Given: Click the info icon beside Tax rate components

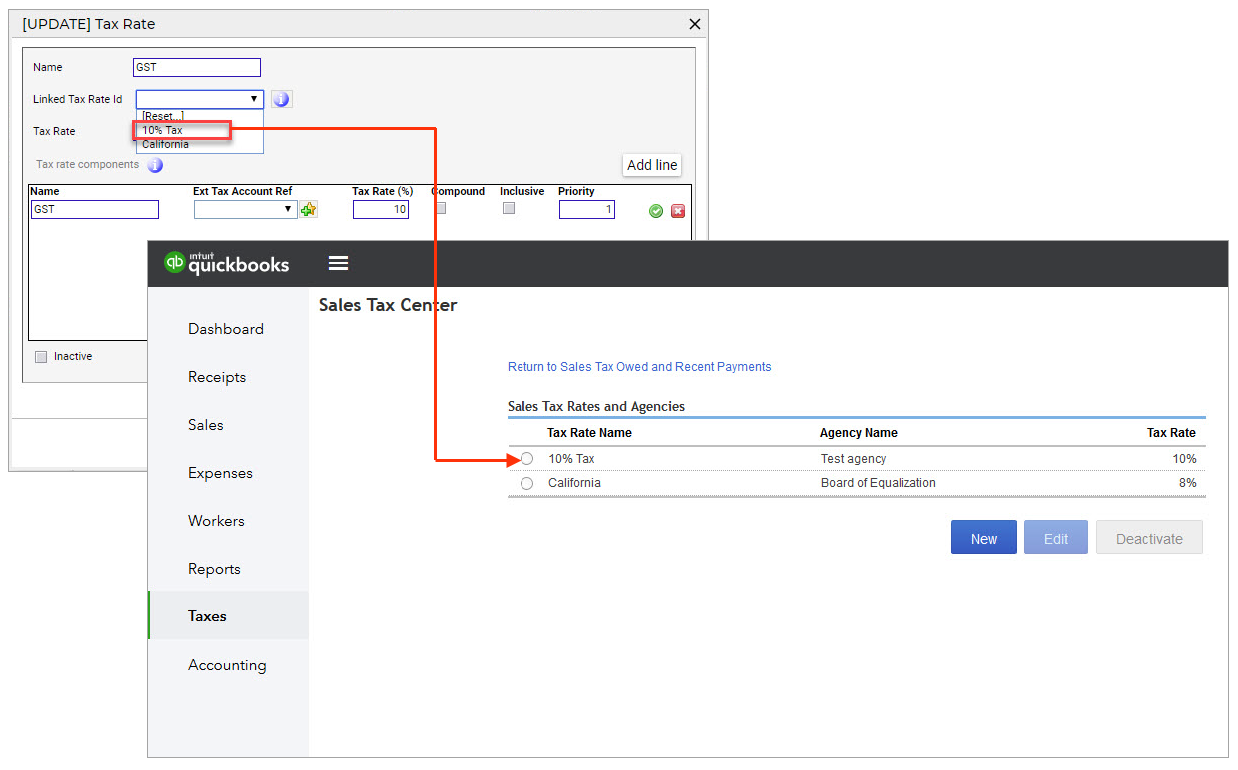Looking at the screenshot, I should (x=155, y=165).
